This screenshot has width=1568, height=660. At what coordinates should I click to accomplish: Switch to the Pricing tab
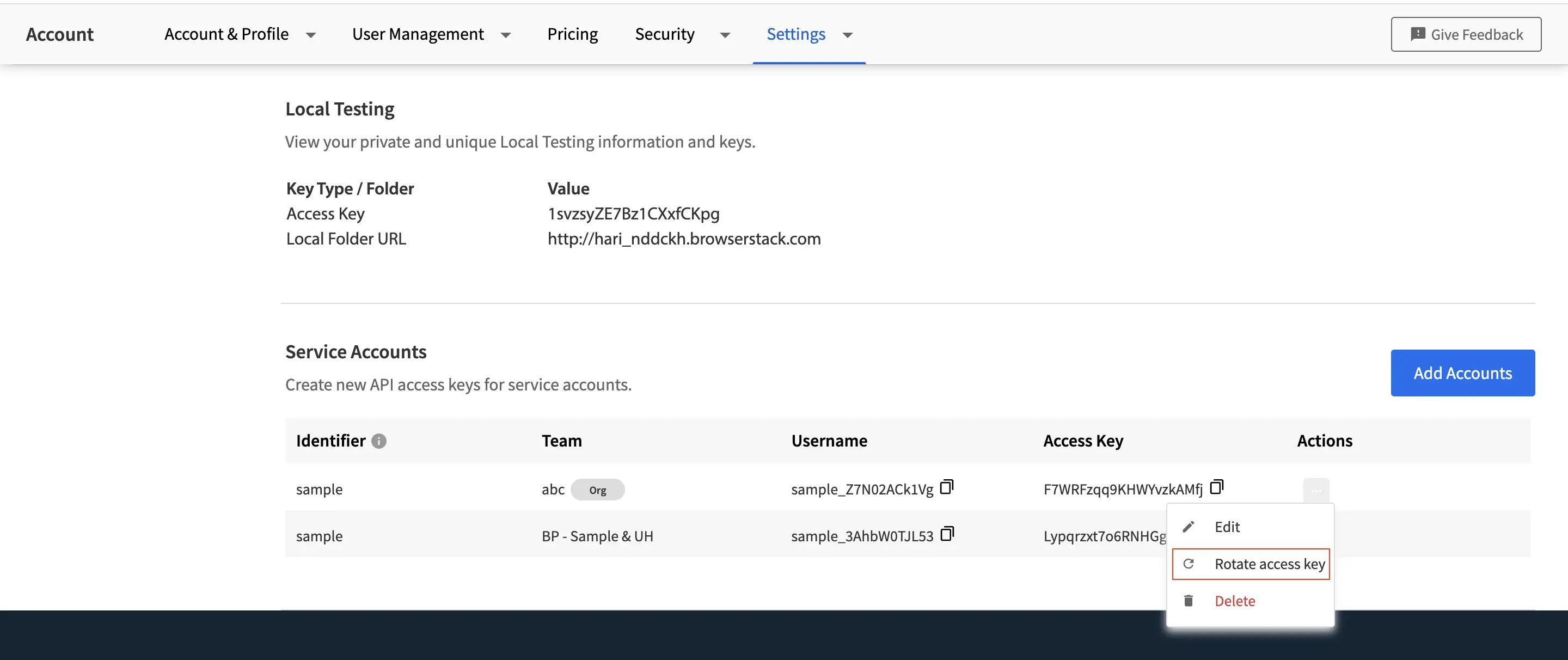tap(572, 34)
